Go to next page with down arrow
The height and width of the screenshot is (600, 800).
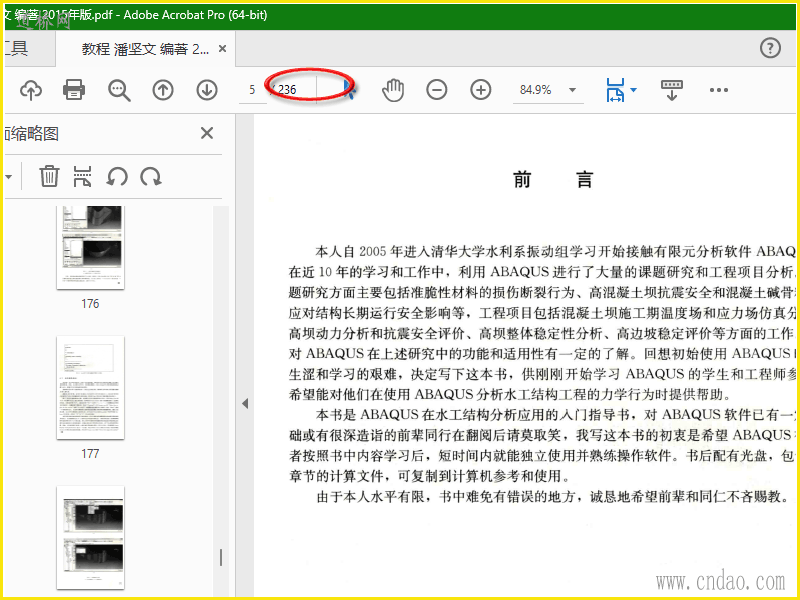pyautogui.click(x=207, y=90)
